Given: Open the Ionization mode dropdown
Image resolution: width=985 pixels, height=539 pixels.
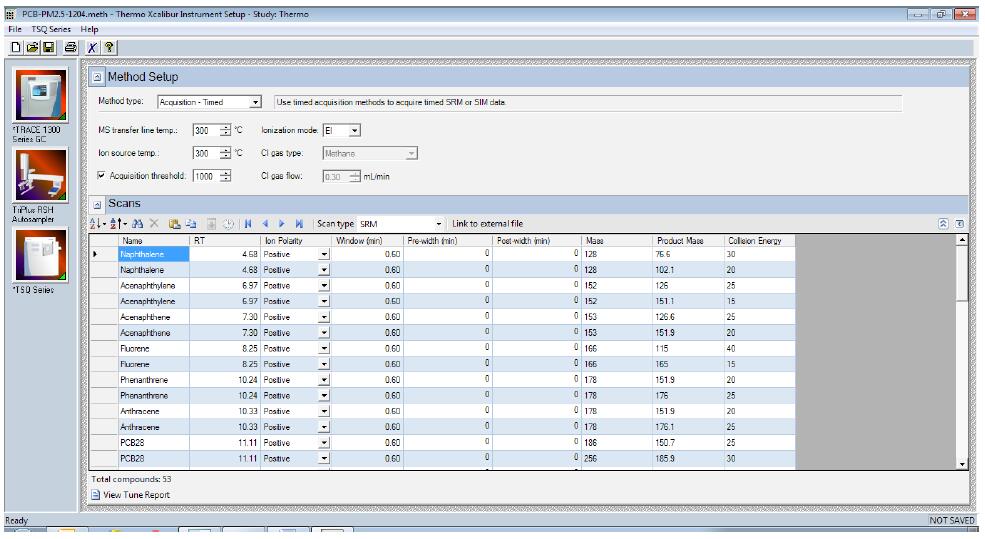Looking at the screenshot, I should point(355,130).
